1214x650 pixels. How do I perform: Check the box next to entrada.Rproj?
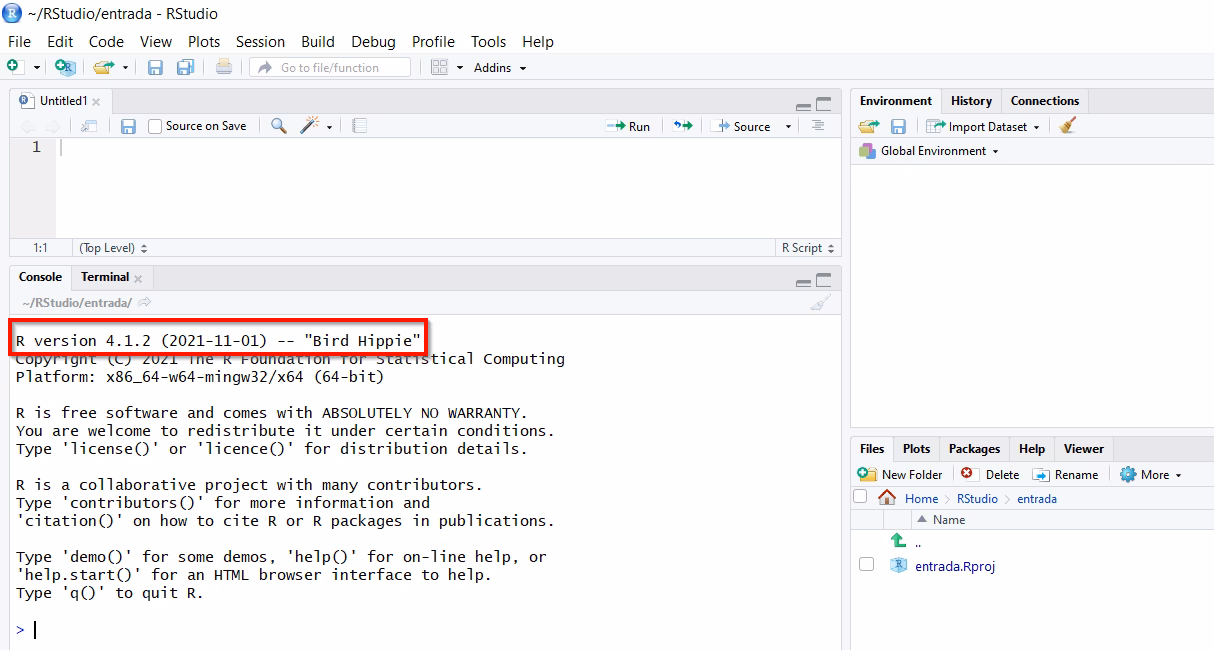point(866,565)
